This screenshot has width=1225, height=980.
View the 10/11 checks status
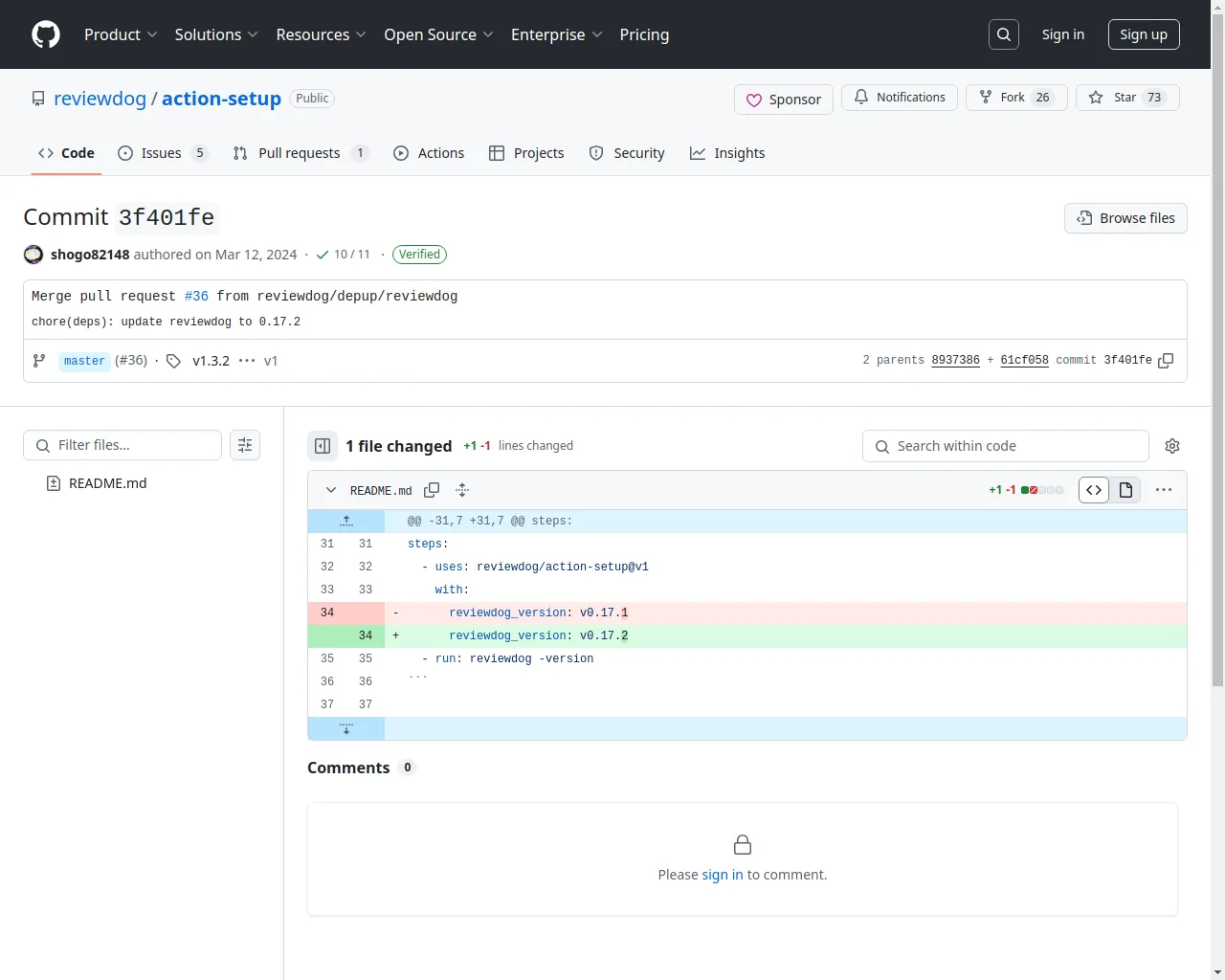coord(343,255)
